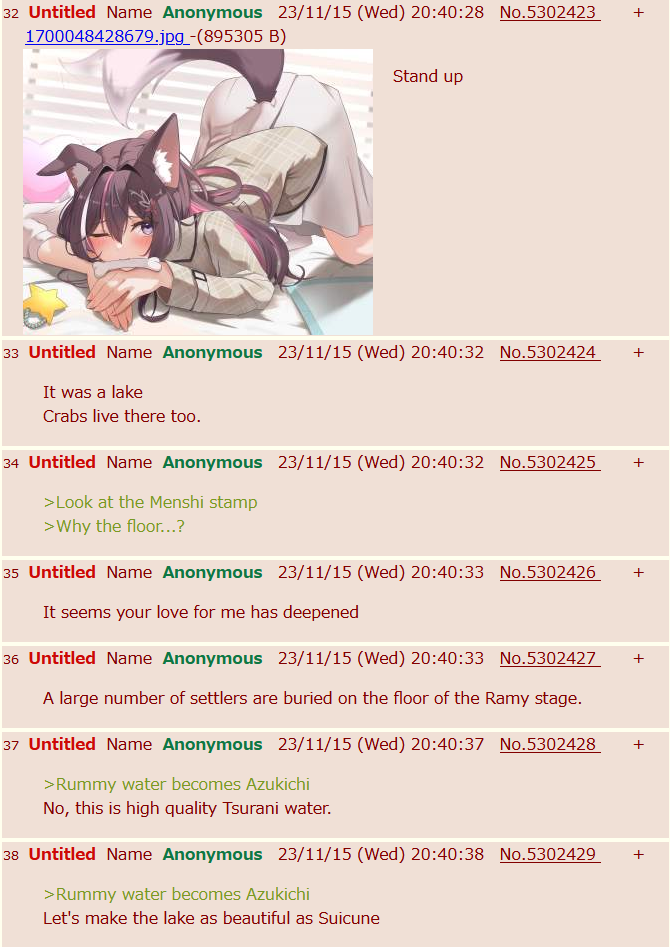Click the plus icon on post 34
670x947 pixels.
(639, 463)
